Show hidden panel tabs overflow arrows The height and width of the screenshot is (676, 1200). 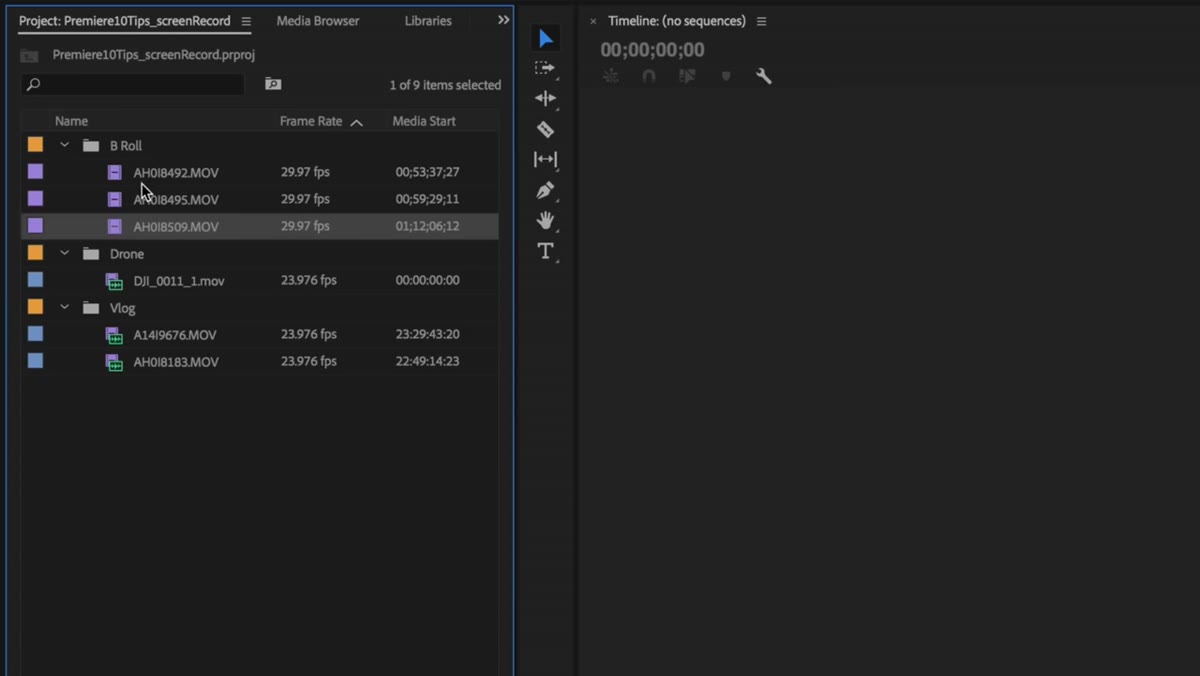[x=503, y=20]
